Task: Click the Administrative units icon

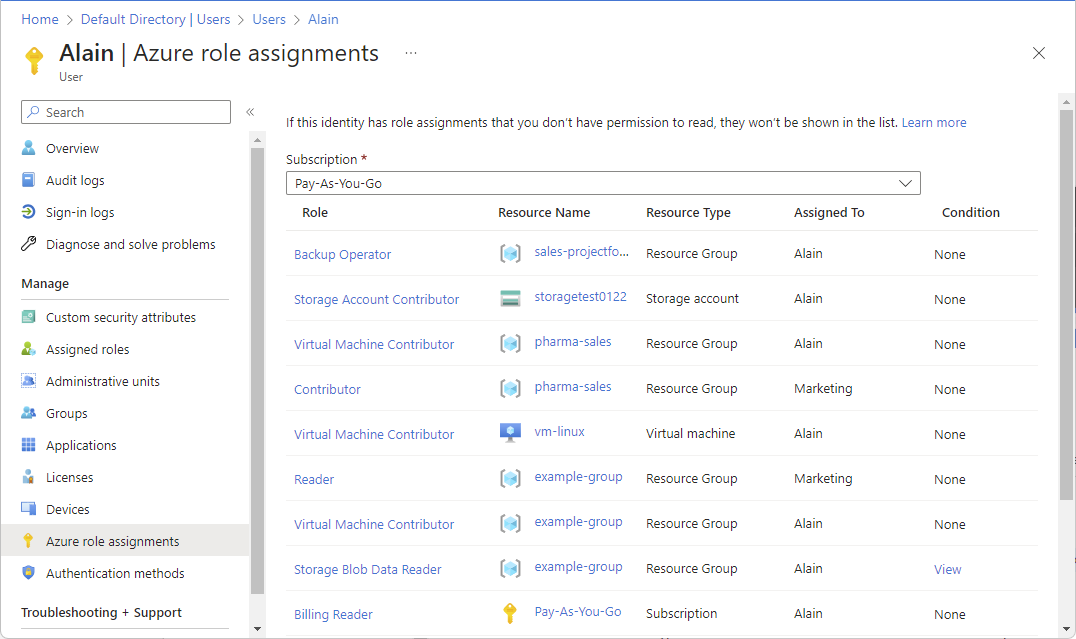Action: pyautogui.click(x=29, y=381)
